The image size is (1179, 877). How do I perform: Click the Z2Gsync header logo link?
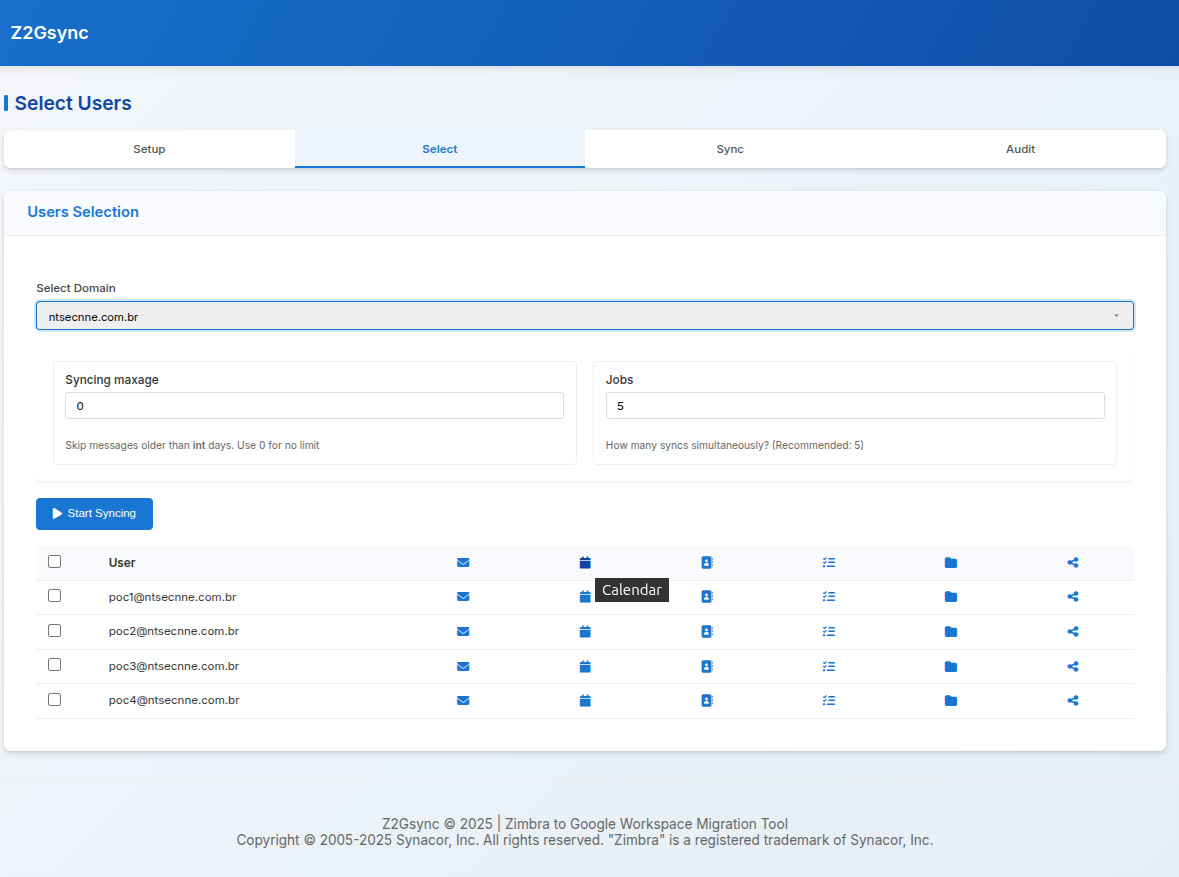[x=49, y=32]
